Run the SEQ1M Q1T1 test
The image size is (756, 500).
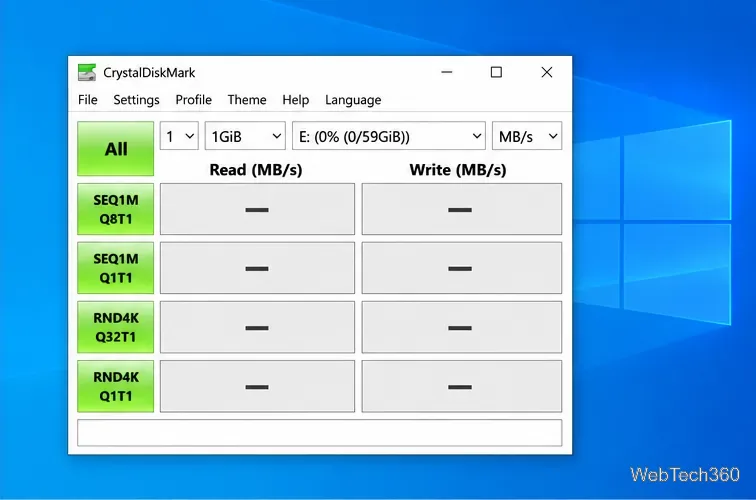pyautogui.click(x=116, y=268)
